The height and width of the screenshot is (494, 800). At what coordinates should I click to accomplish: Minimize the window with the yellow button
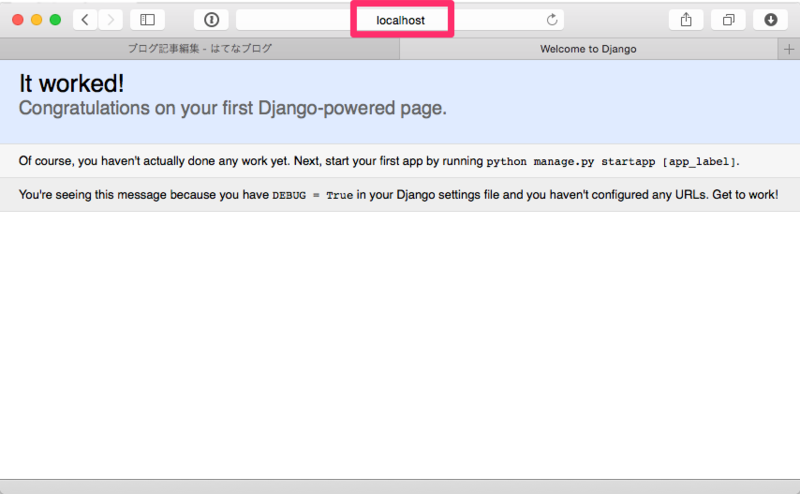click(37, 20)
